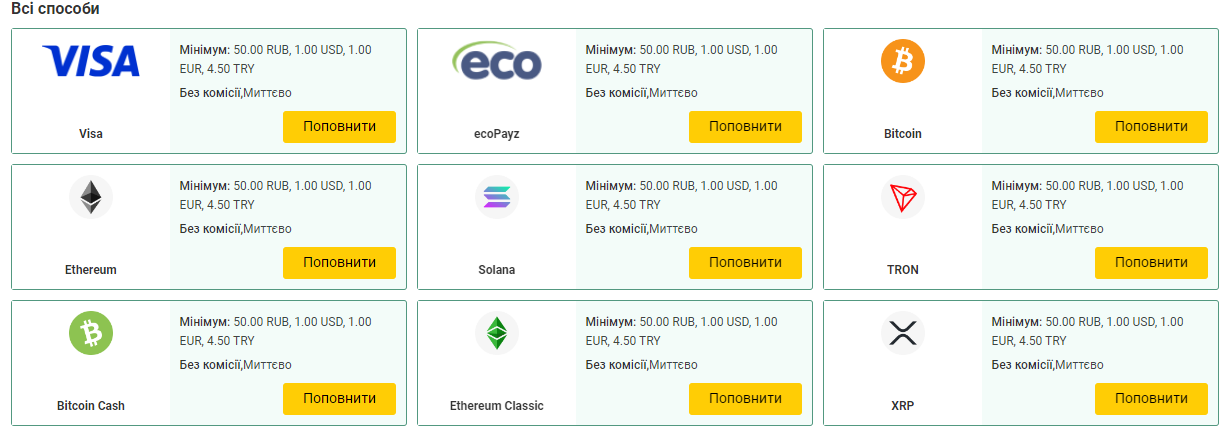Click the Solana logo icon
Screen dimensions: 1226x430
tap(497, 197)
